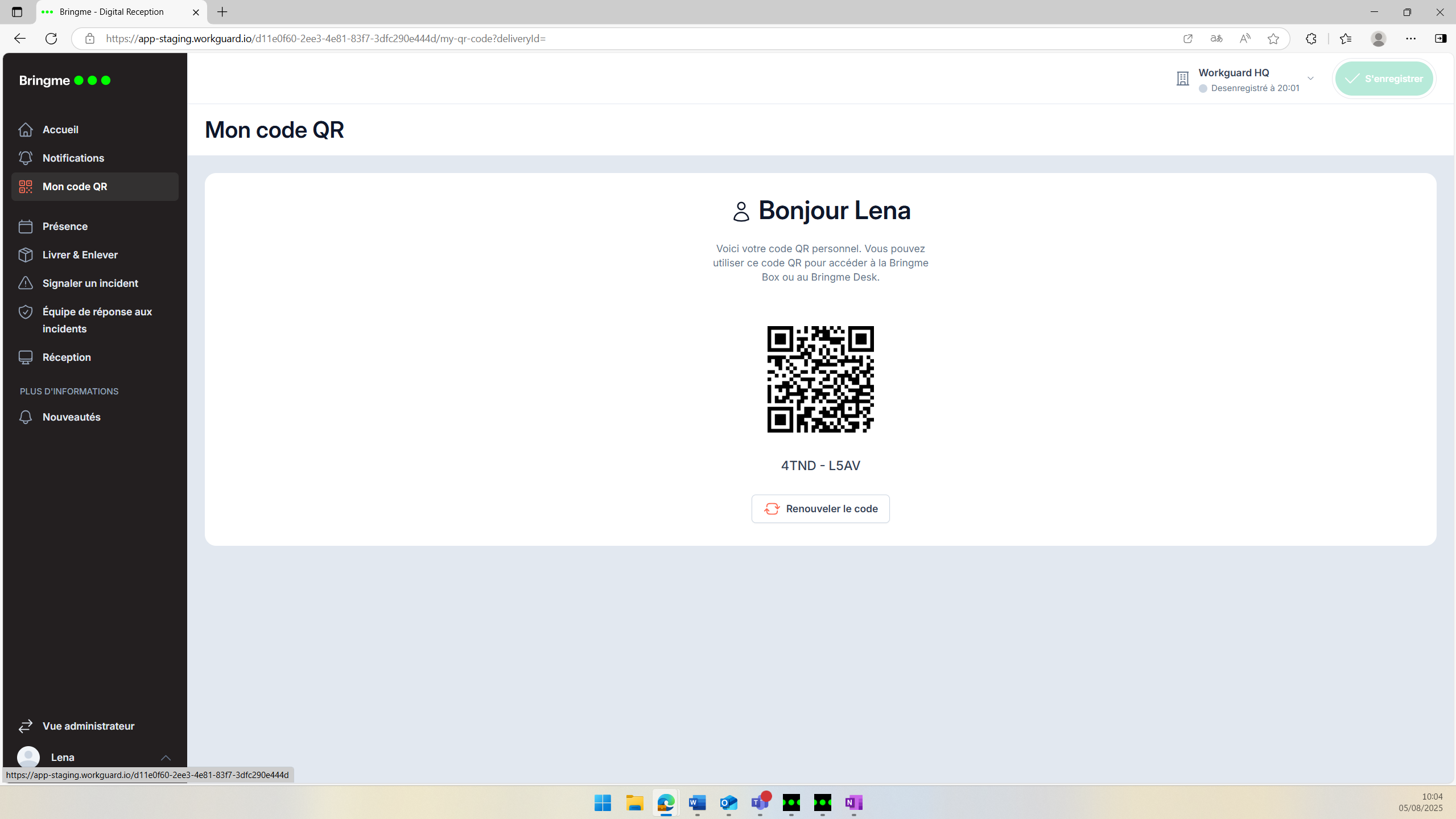Image resolution: width=1456 pixels, height=819 pixels.
Task: Open Microsoft Teams from taskbar
Action: pos(760,802)
